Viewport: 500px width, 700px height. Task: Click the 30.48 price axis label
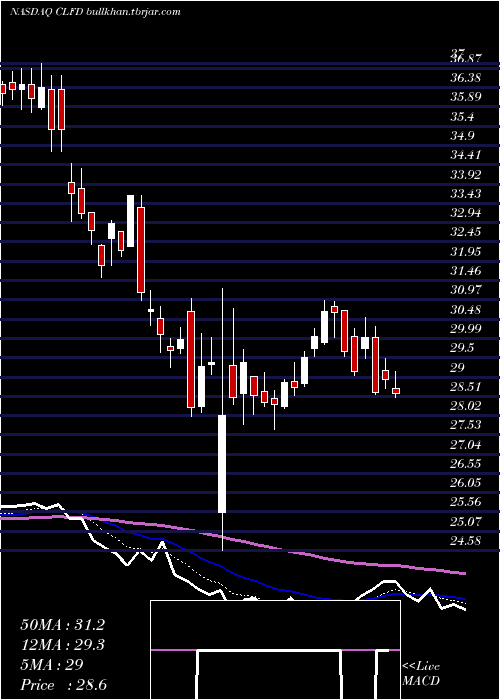(466, 309)
